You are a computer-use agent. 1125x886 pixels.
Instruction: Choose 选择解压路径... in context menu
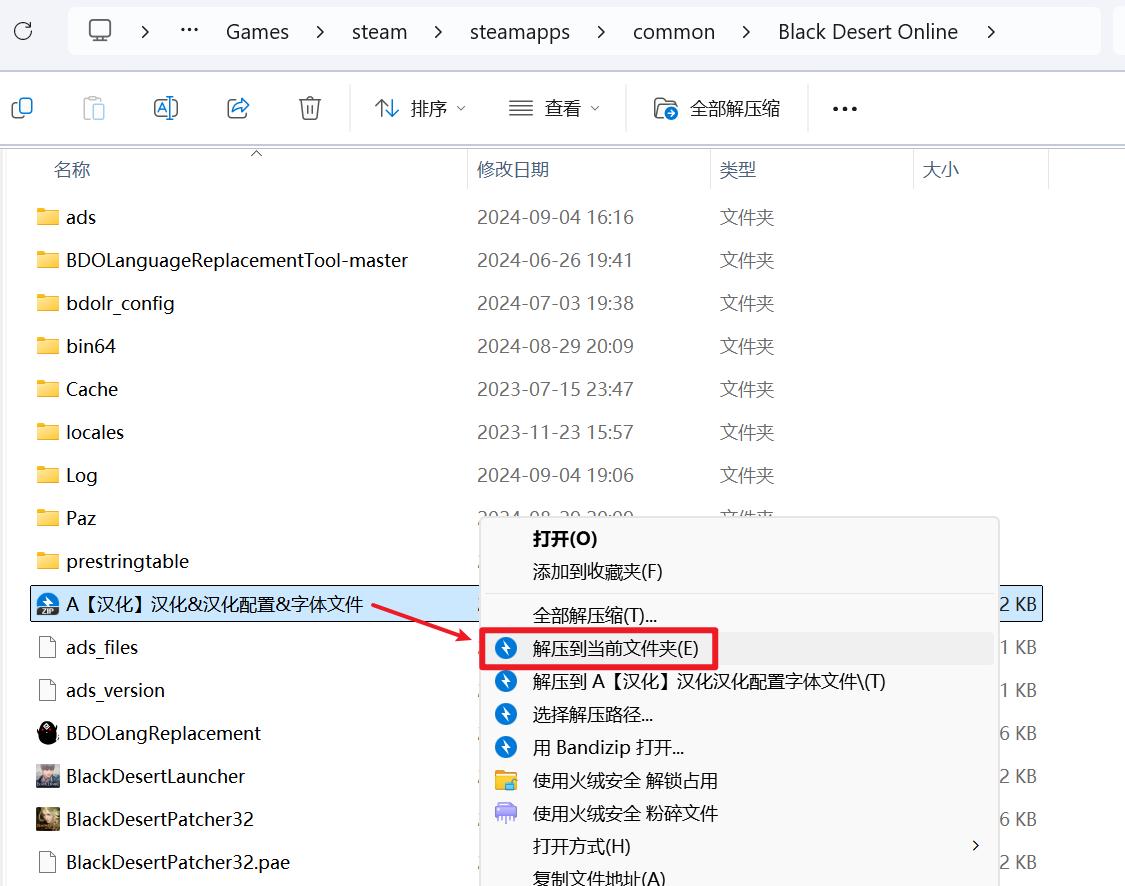pos(739,715)
